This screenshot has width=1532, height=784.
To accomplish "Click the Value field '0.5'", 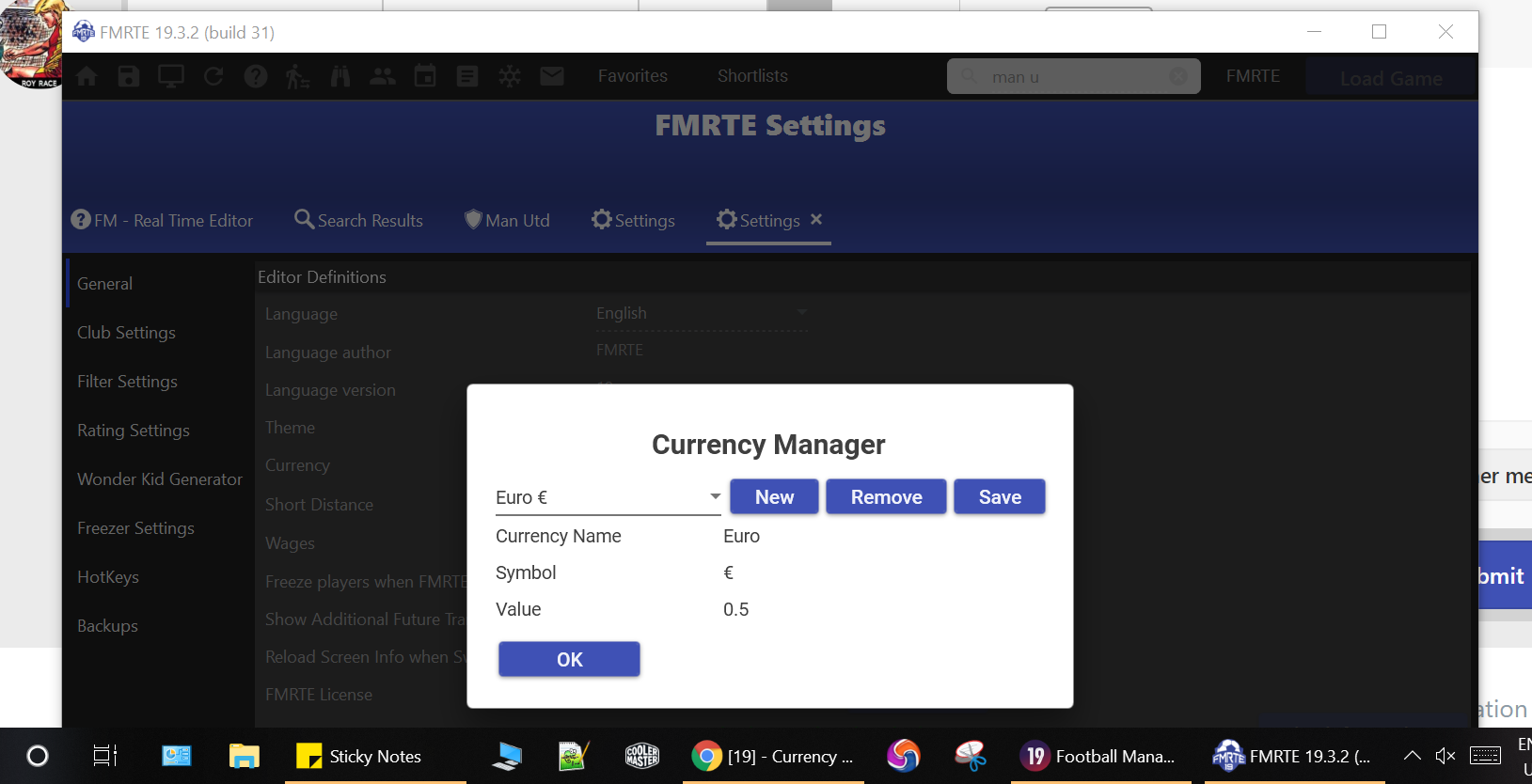I will [x=735, y=609].
